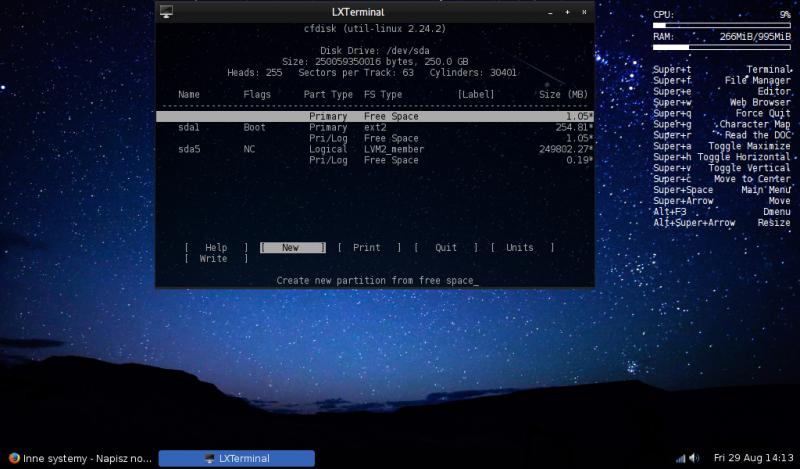Choose the New partition option
800x469 pixels.
(291, 248)
